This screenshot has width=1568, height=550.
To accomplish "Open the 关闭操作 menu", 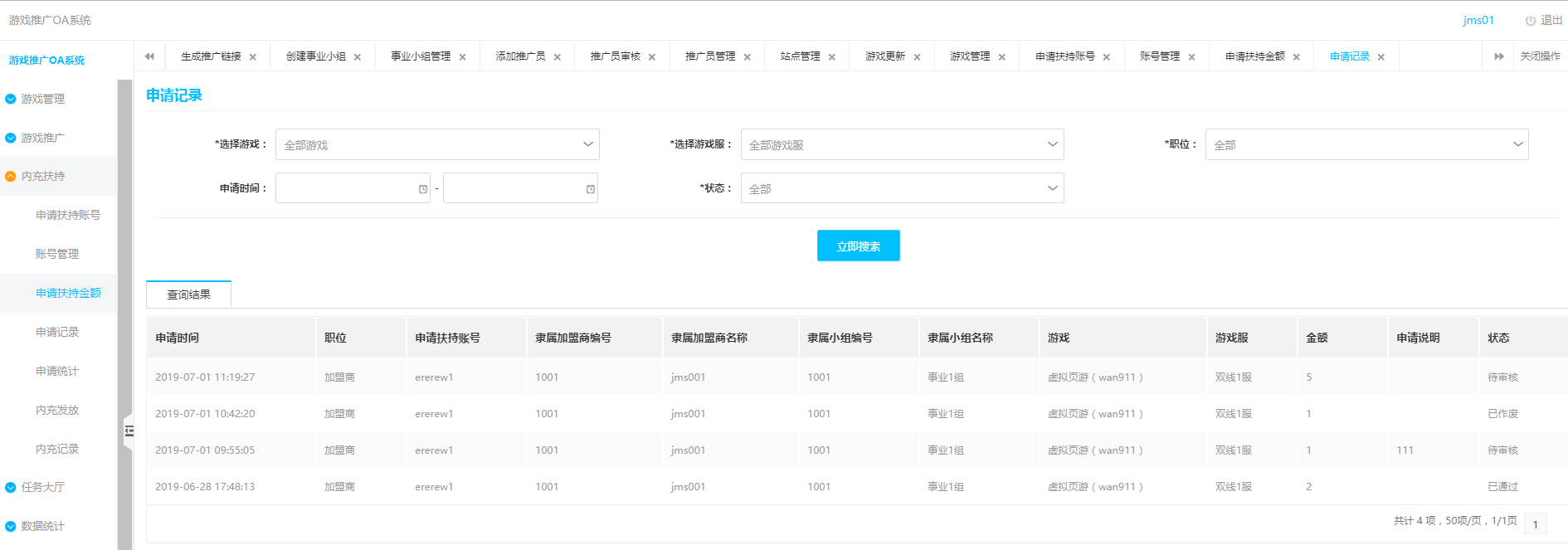I will [1540, 56].
